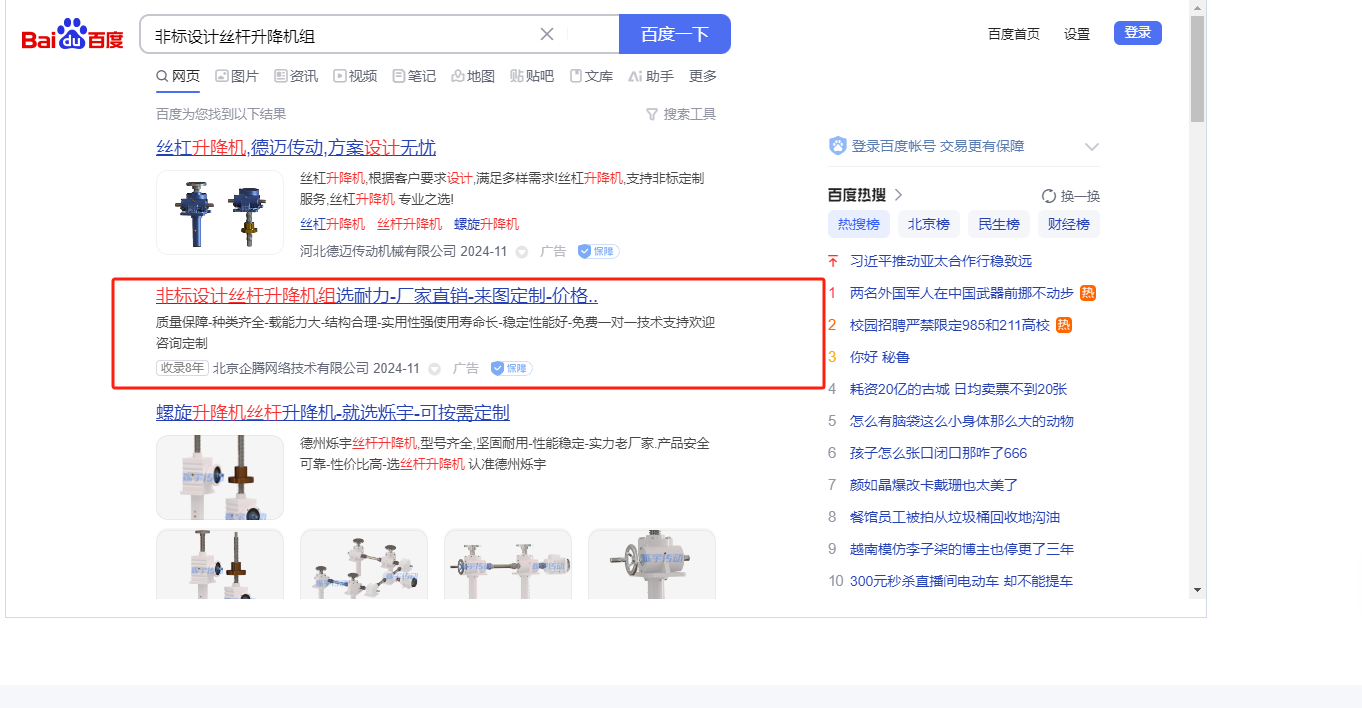Screen dimensions: 1362x708
Task: Click the 热 badge beside 校园招聘 item
Action: click(x=1064, y=325)
